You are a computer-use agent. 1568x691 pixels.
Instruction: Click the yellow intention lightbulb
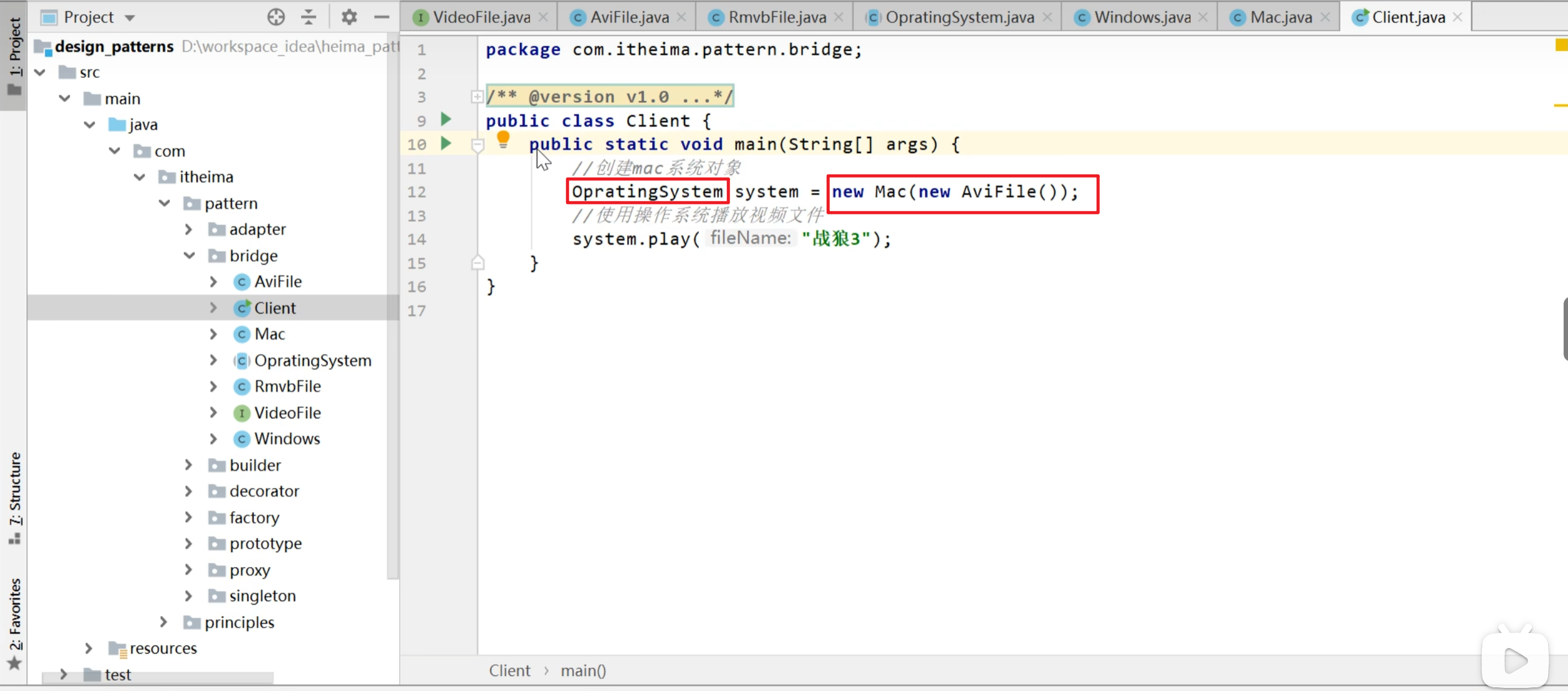point(503,140)
